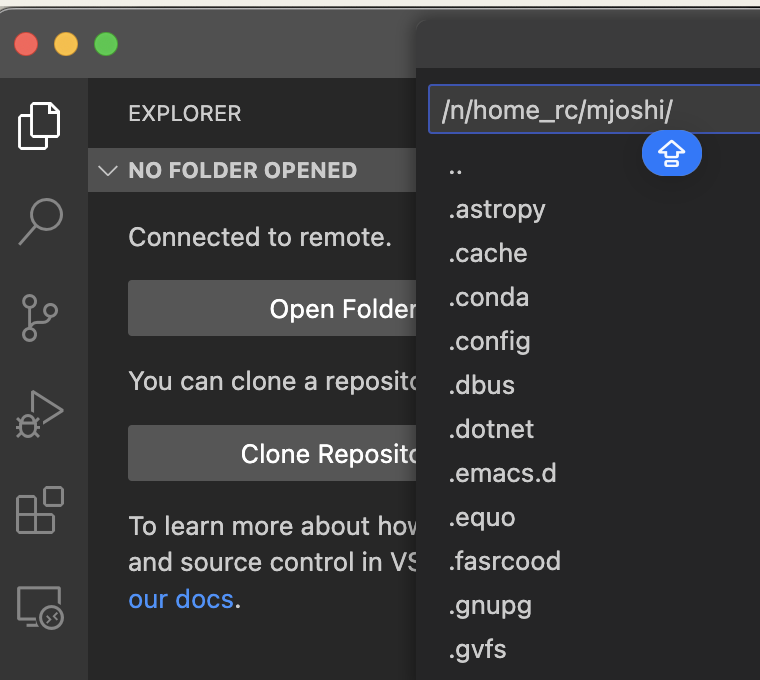Click the blue up-arrow badge icon
Viewport: 760px width, 680px height.
[x=671, y=153]
